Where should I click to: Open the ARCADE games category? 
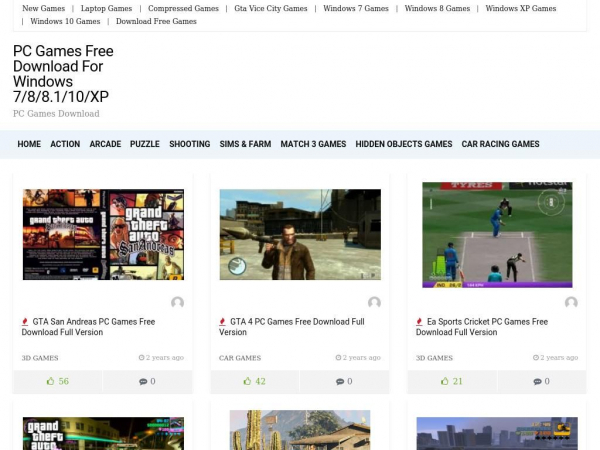[x=105, y=144]
